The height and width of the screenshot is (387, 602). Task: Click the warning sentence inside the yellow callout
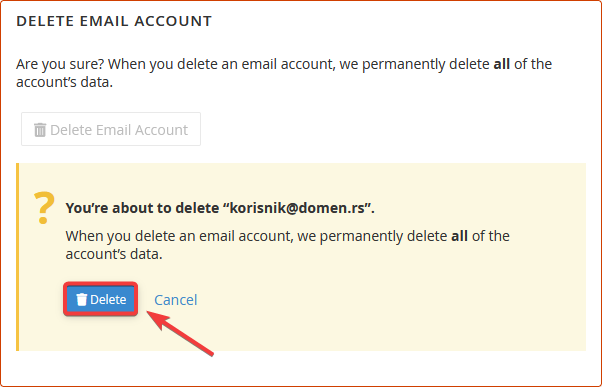click(x=287, y=245)
